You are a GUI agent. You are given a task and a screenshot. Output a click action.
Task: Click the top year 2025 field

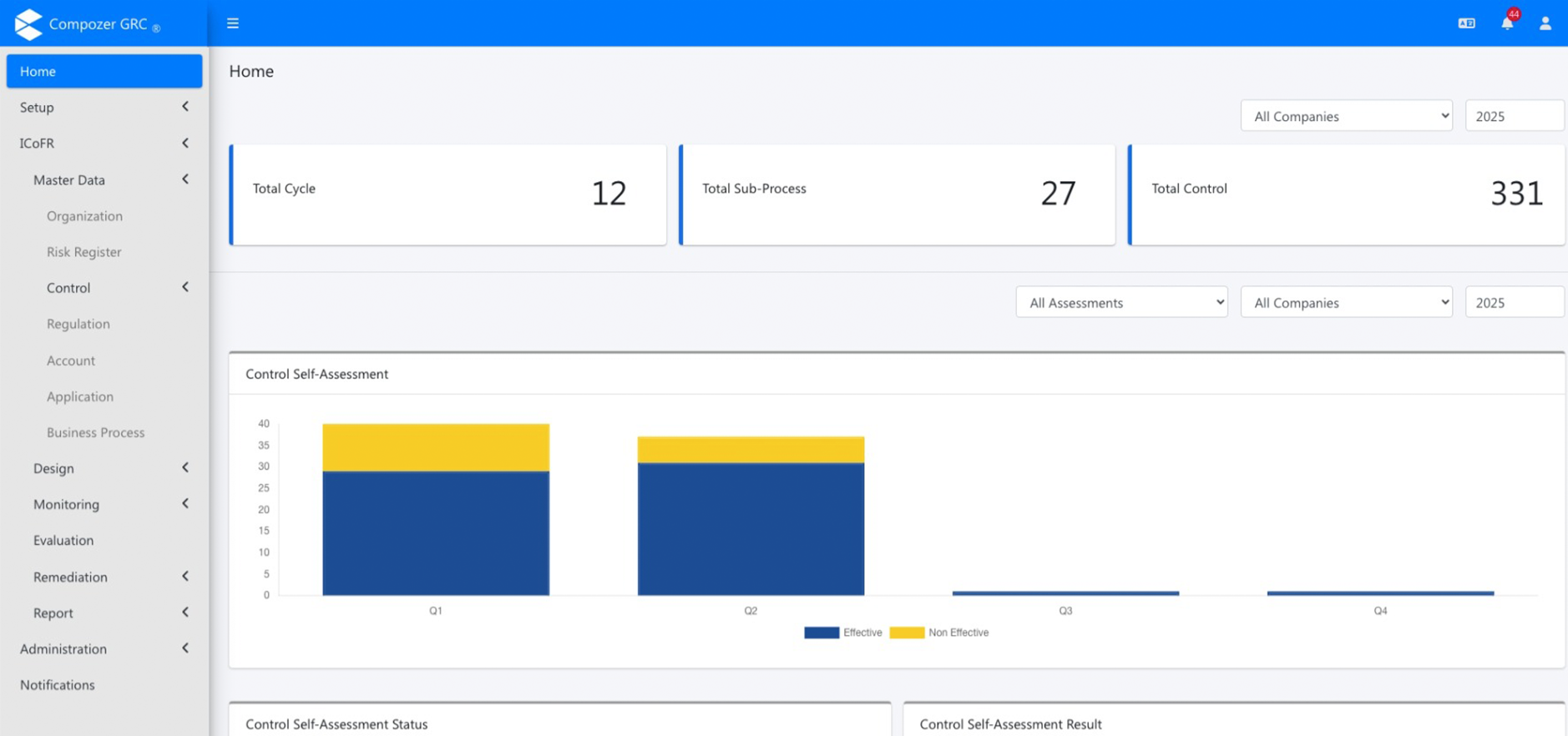coord(1513,116)
